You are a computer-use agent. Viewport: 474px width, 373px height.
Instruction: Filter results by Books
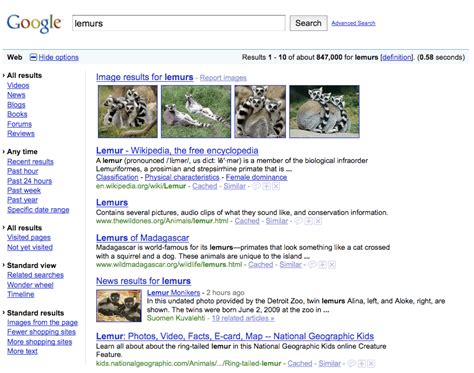click(x=17, y=114)
